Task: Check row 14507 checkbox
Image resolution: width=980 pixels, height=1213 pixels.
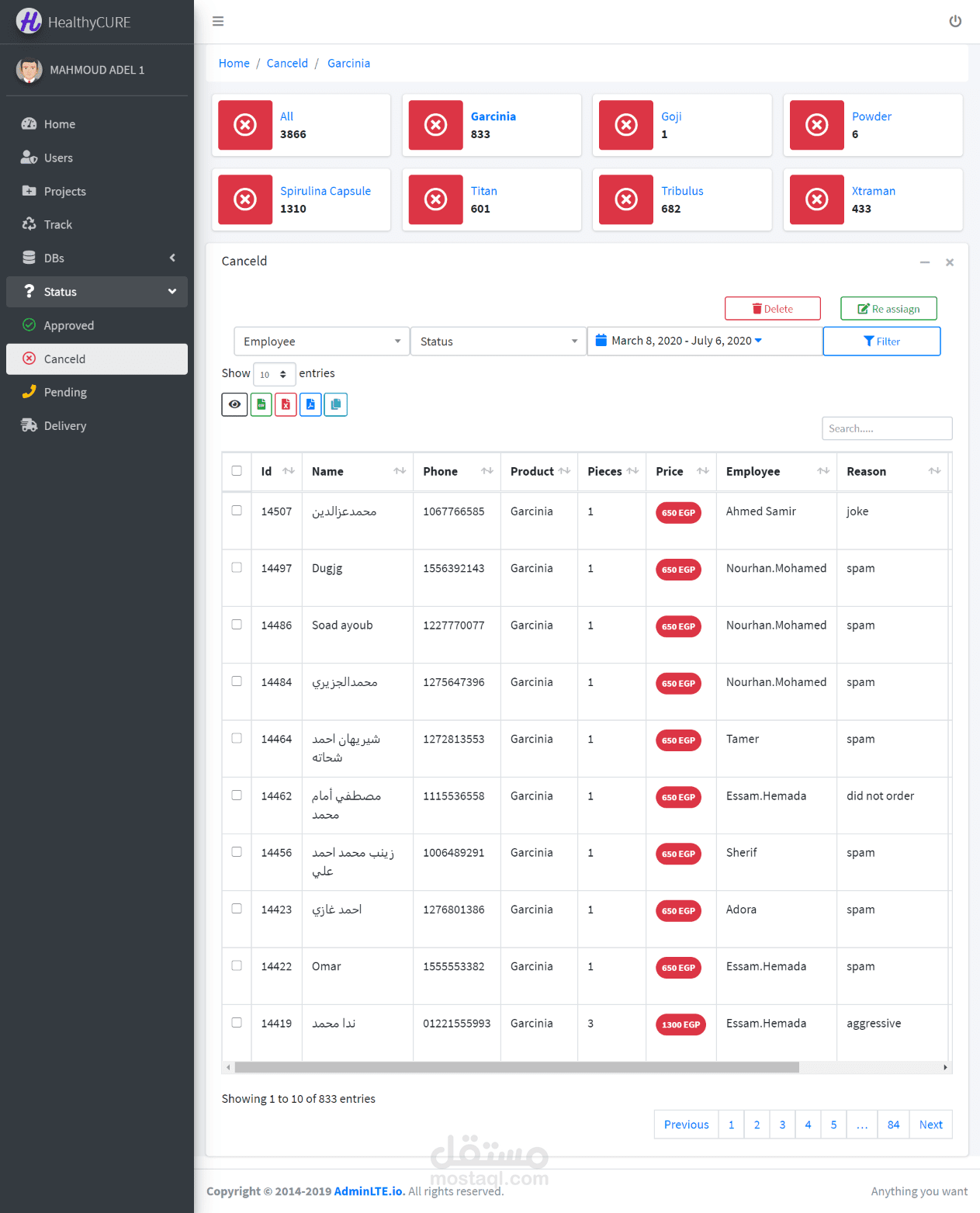Action: click(x=237, y=511)
